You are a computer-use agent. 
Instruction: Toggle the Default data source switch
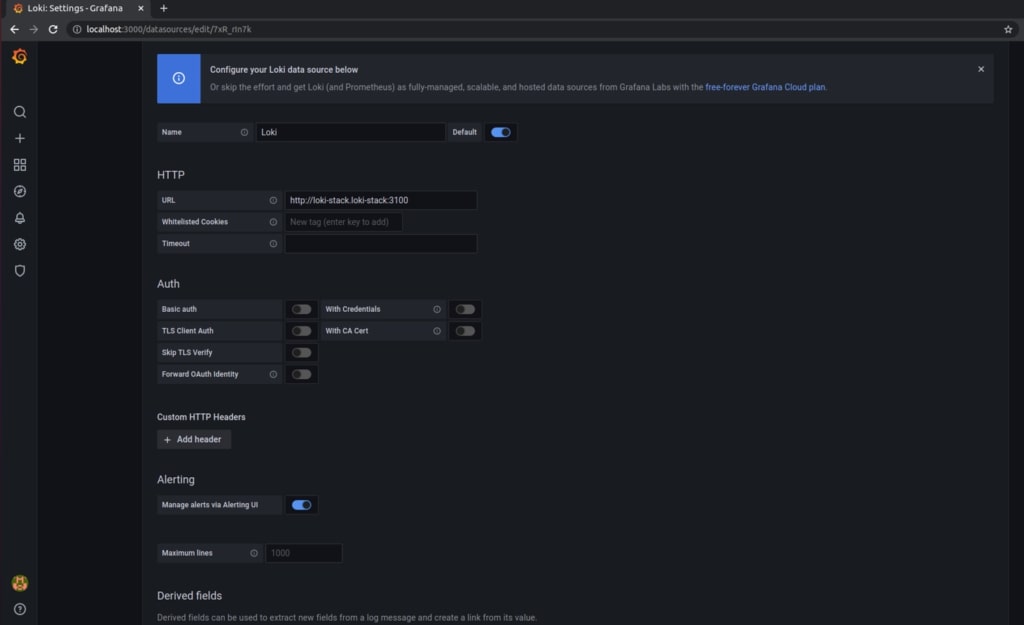point(500,132)
